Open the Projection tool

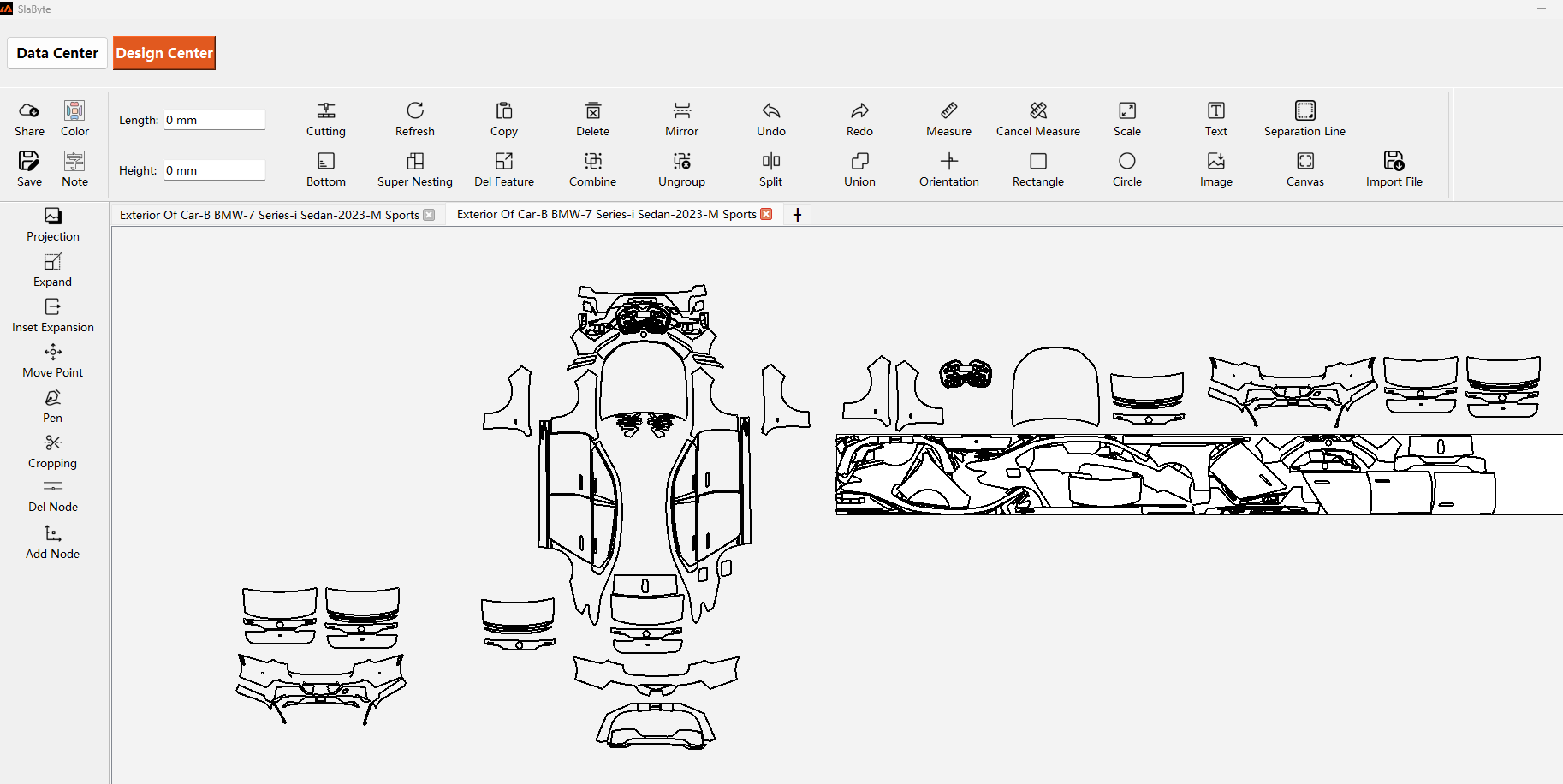coord(53,224)
